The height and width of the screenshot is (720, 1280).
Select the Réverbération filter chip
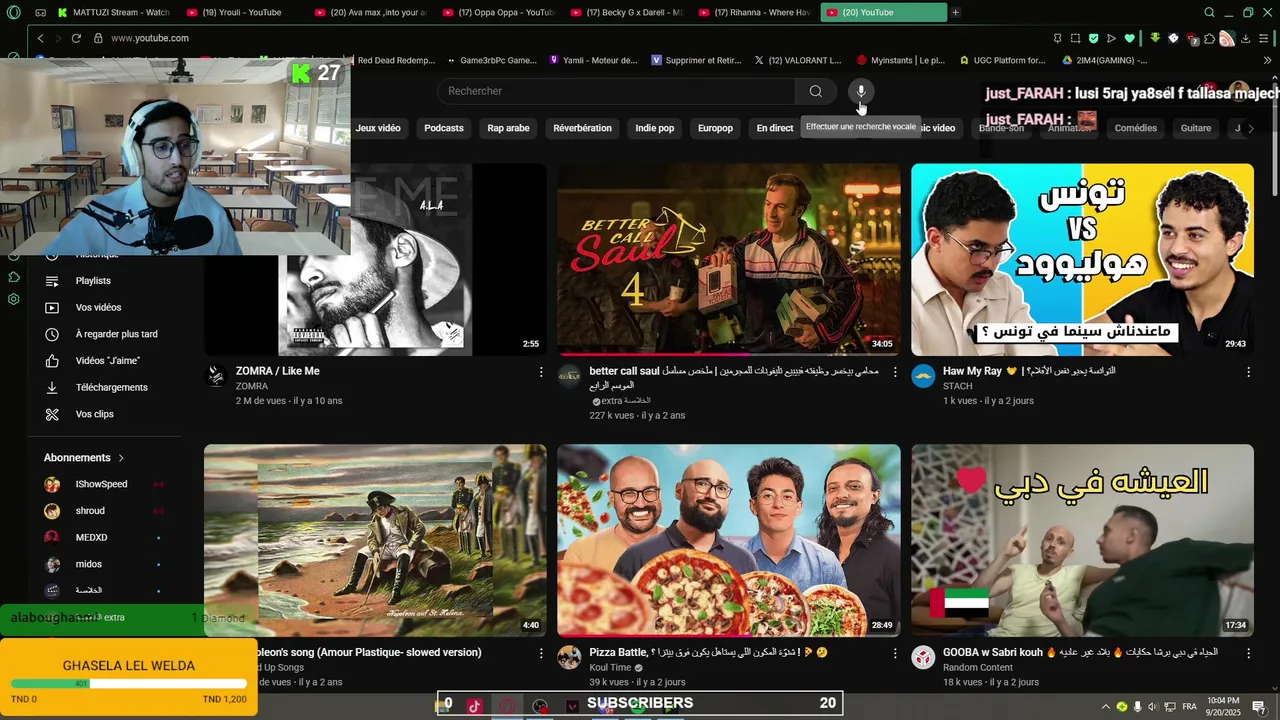[x=582, y=128]
